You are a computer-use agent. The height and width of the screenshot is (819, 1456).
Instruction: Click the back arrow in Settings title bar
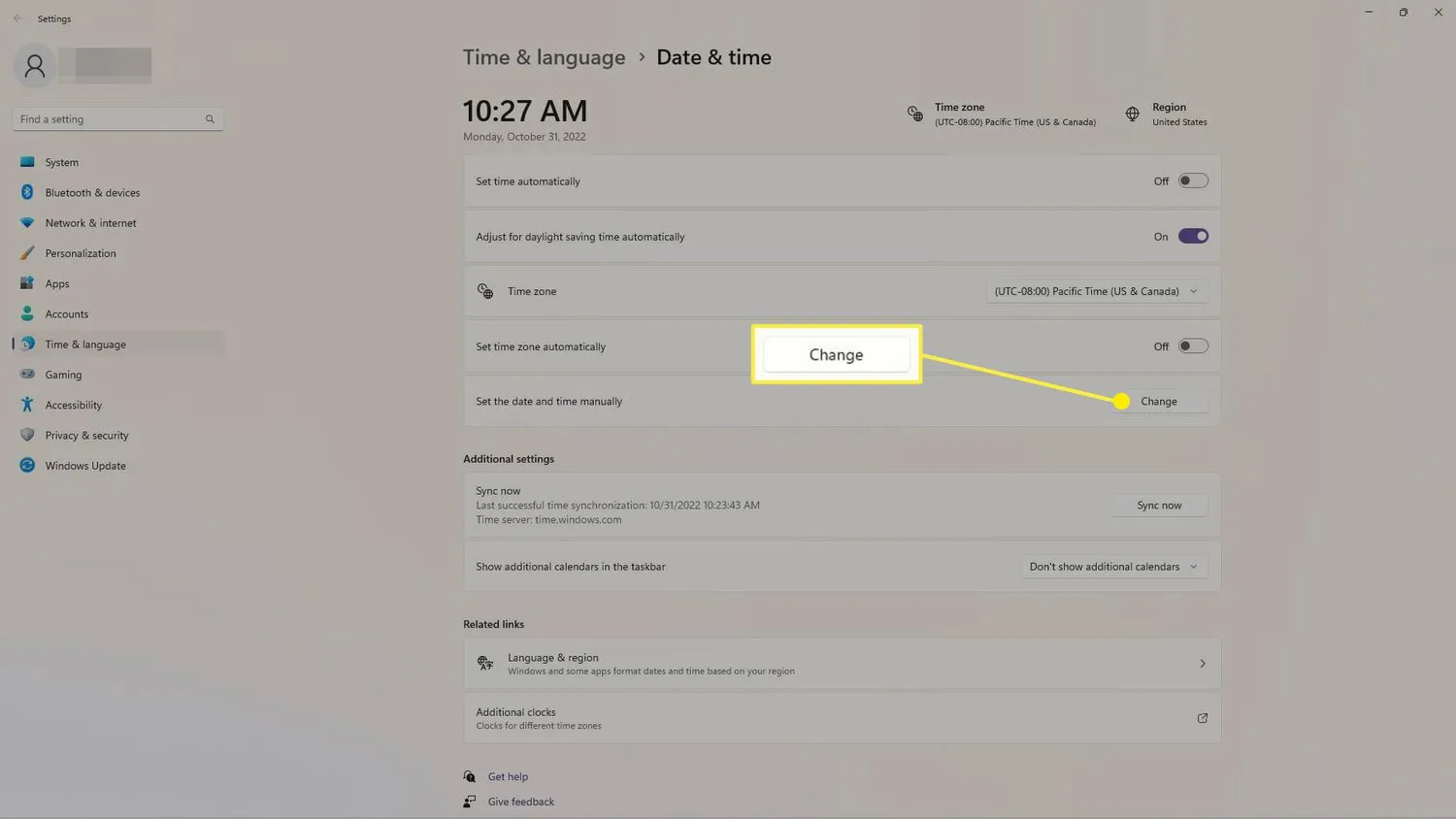[x=17, y=18]
